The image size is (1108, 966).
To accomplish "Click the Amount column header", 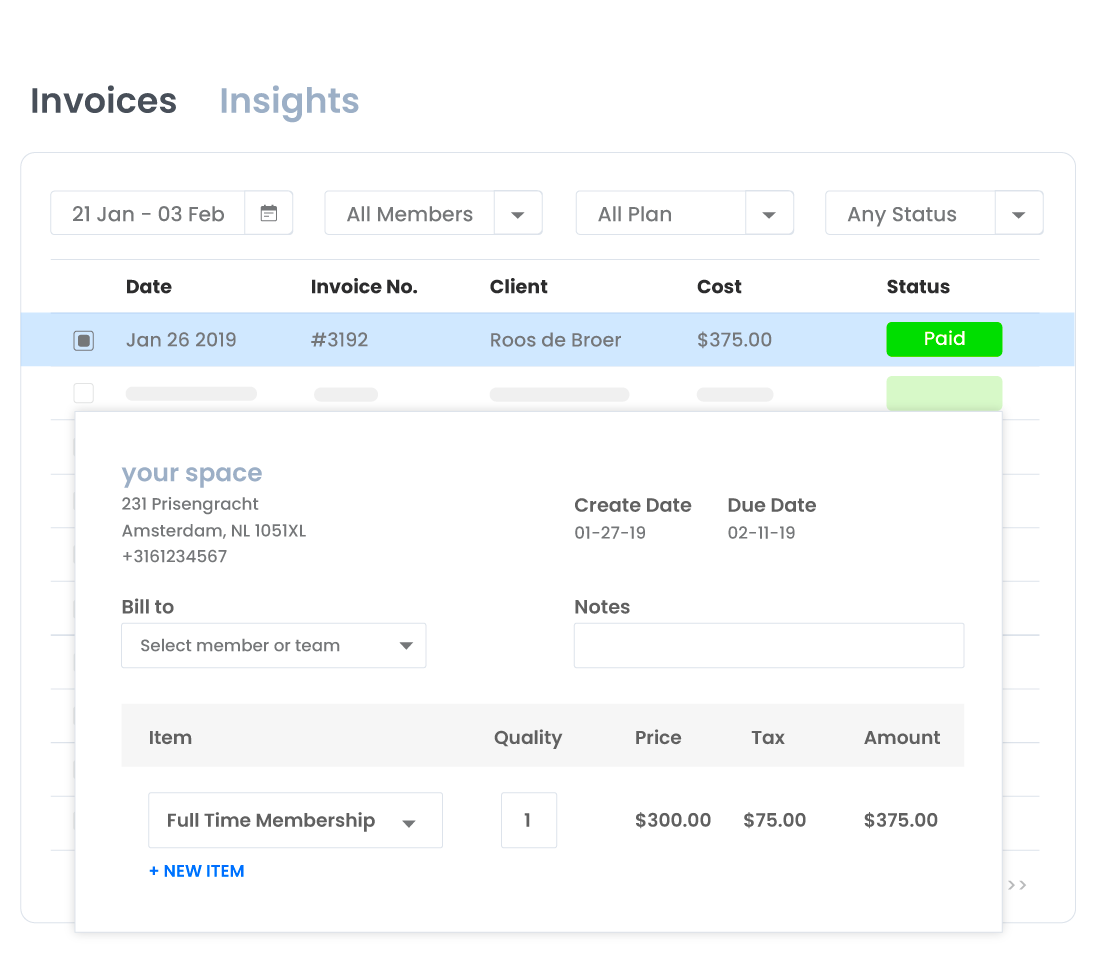I will pyautogui.click(x=902, y=737).
